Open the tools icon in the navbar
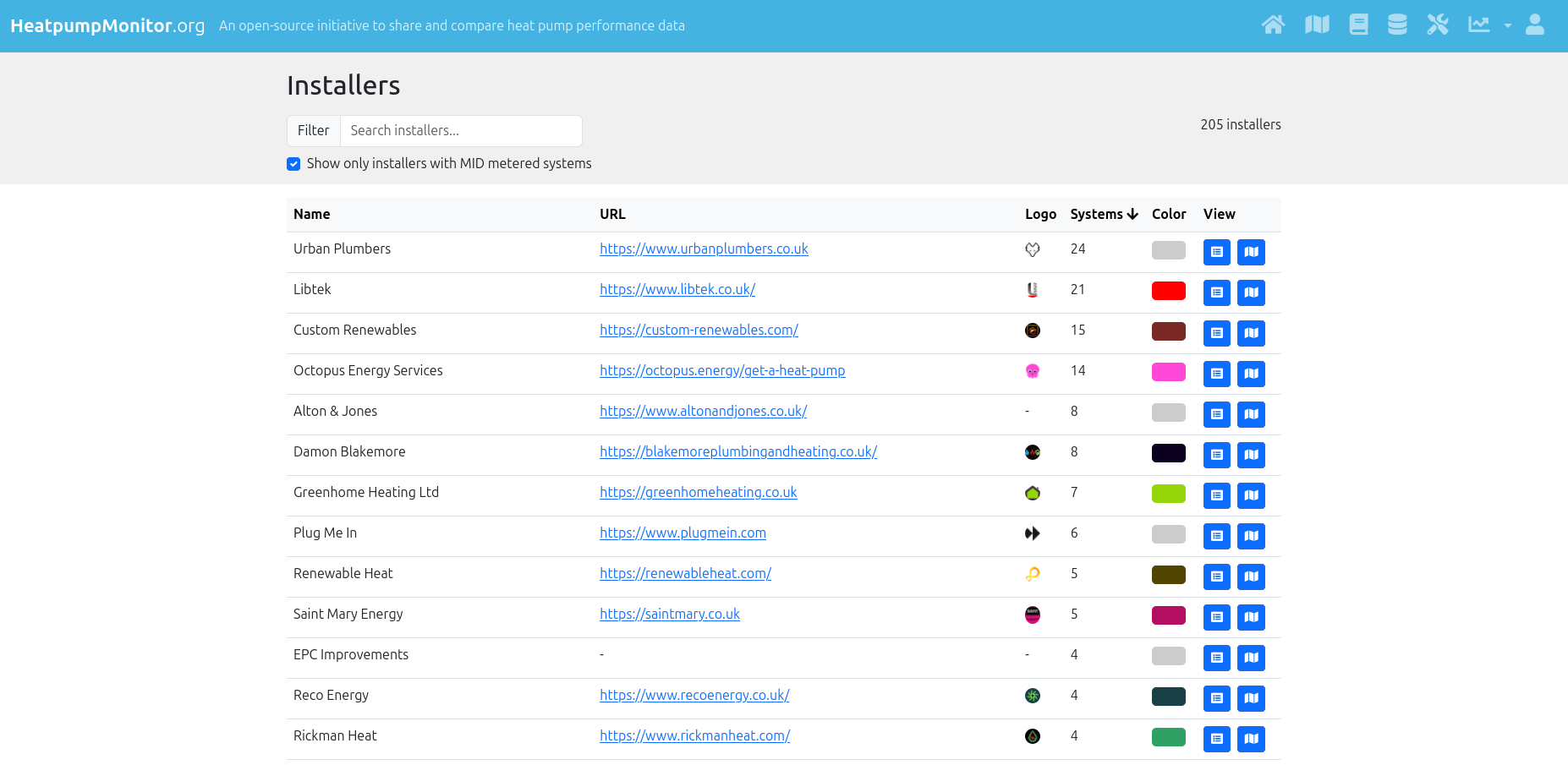This screenshot has width=1568, height=765. (1438, 25)
